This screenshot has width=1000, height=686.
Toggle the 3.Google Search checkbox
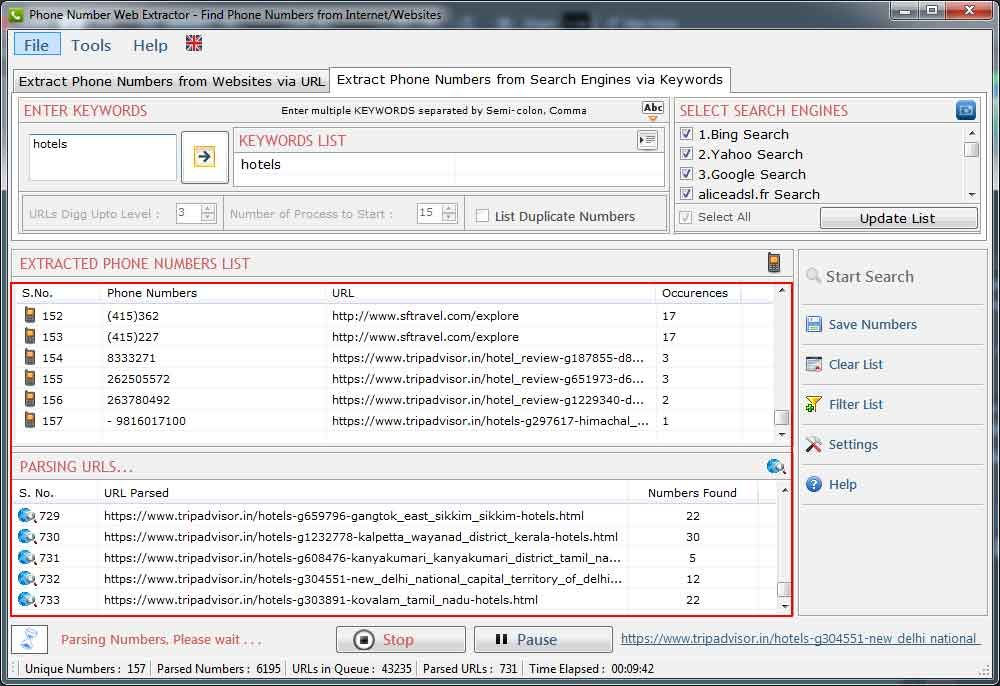click(x=686, y=173)
